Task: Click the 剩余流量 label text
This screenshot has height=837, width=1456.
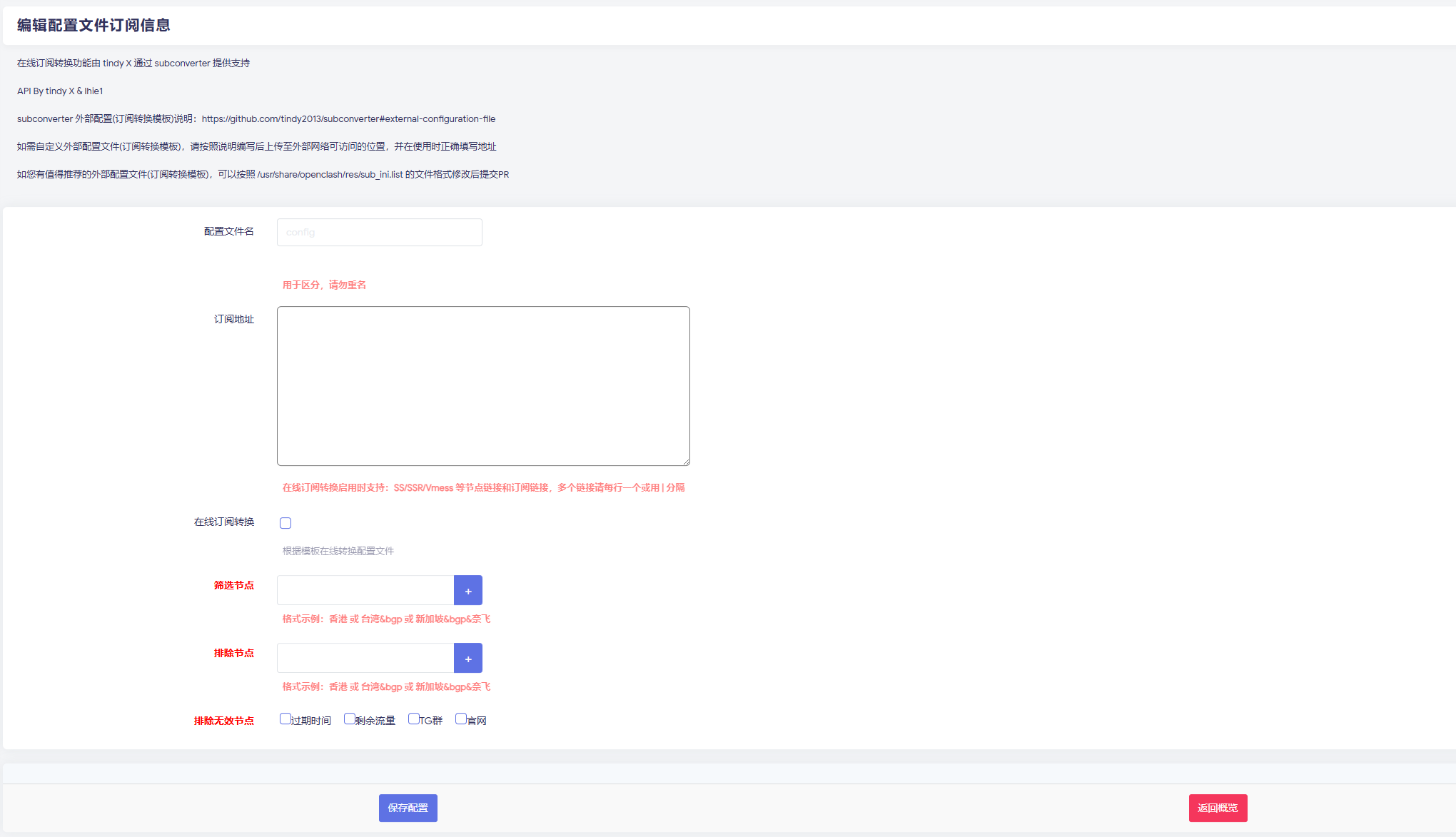Action: [375, 721]
